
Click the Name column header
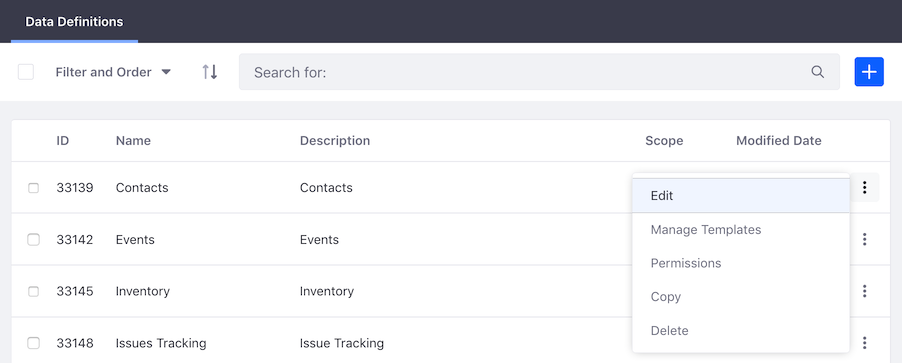(133, 140)
